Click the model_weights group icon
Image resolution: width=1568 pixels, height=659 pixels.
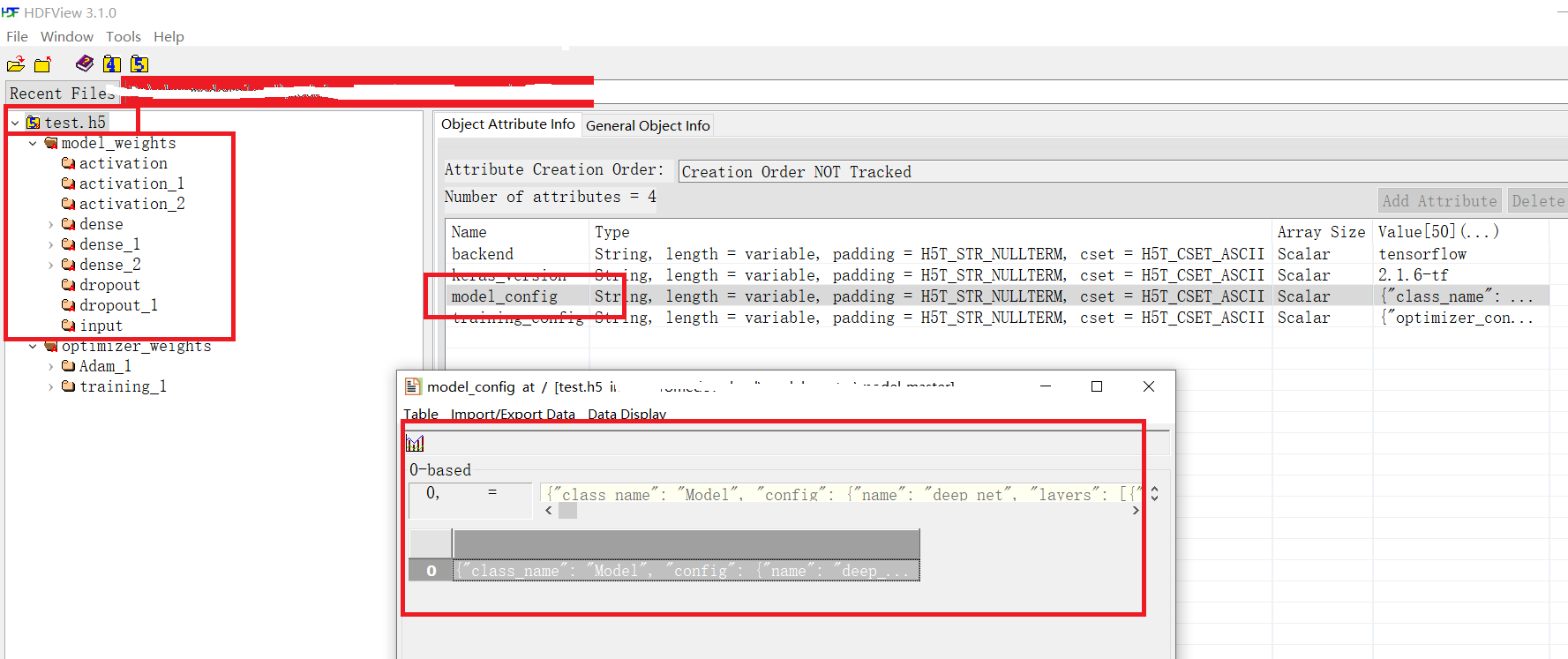51,143
